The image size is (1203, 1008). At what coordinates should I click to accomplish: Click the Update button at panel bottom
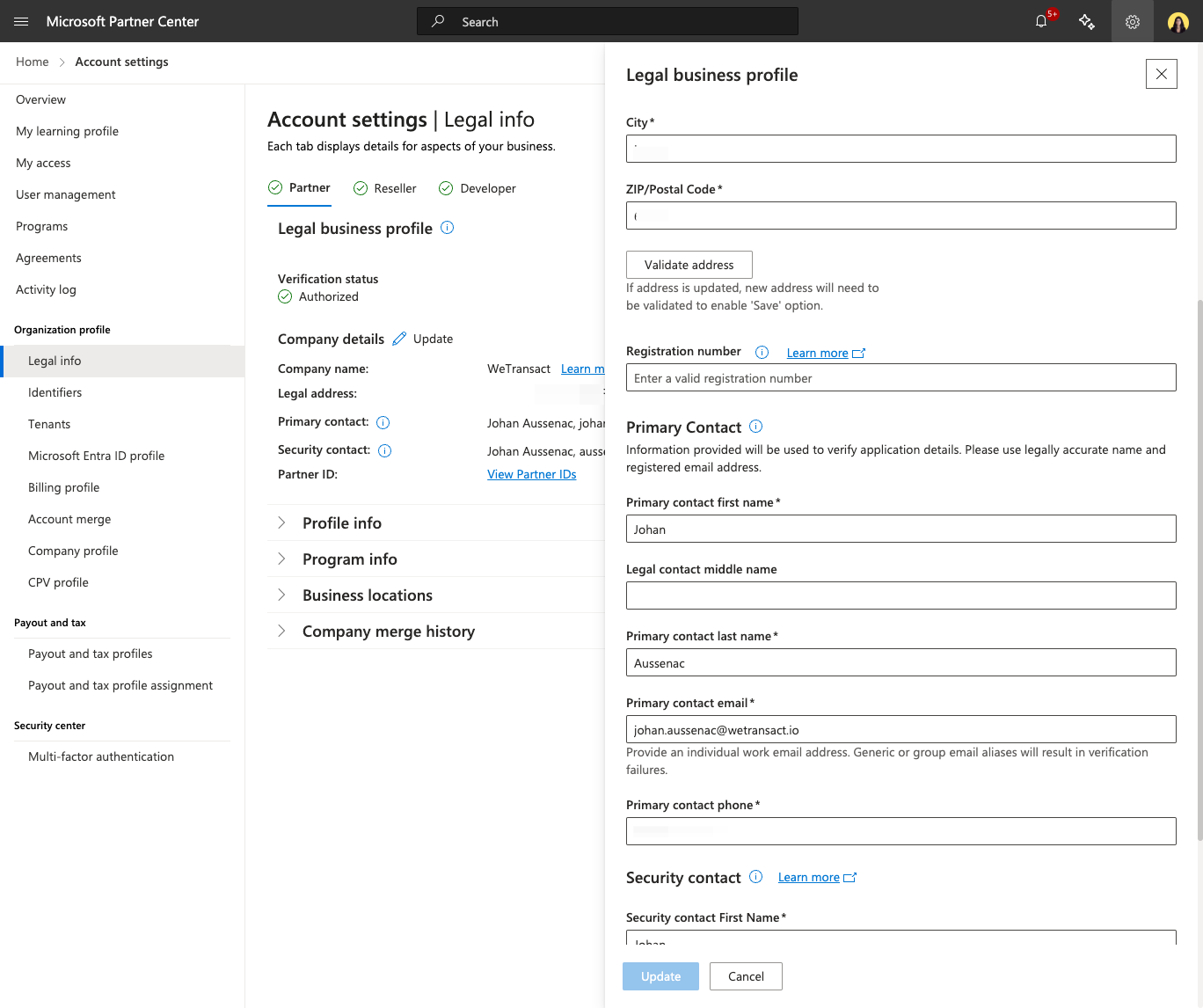[660, 976]
